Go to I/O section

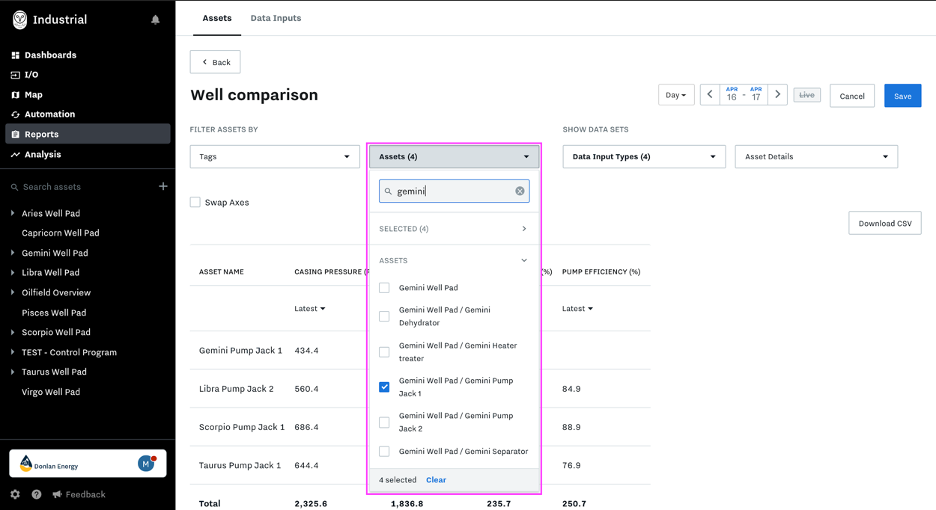point(31,75)
